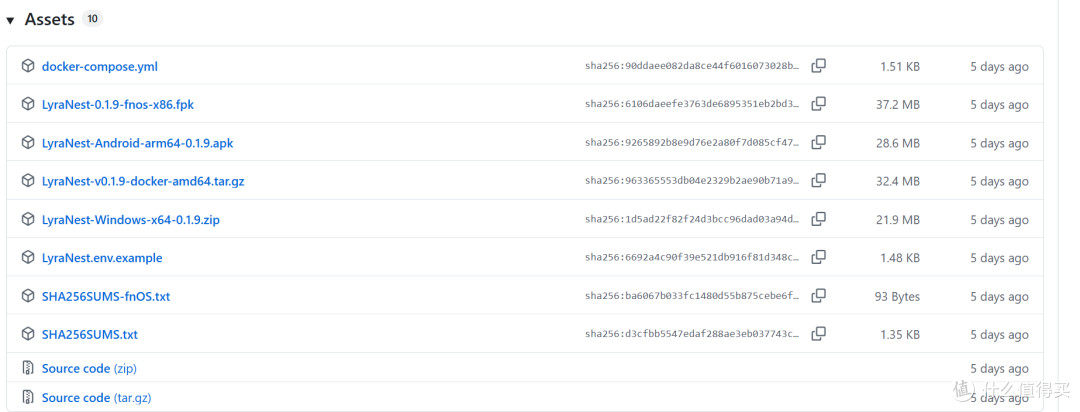
Task: Click the package icon beside docker-compose.yml
Action: 28,66
